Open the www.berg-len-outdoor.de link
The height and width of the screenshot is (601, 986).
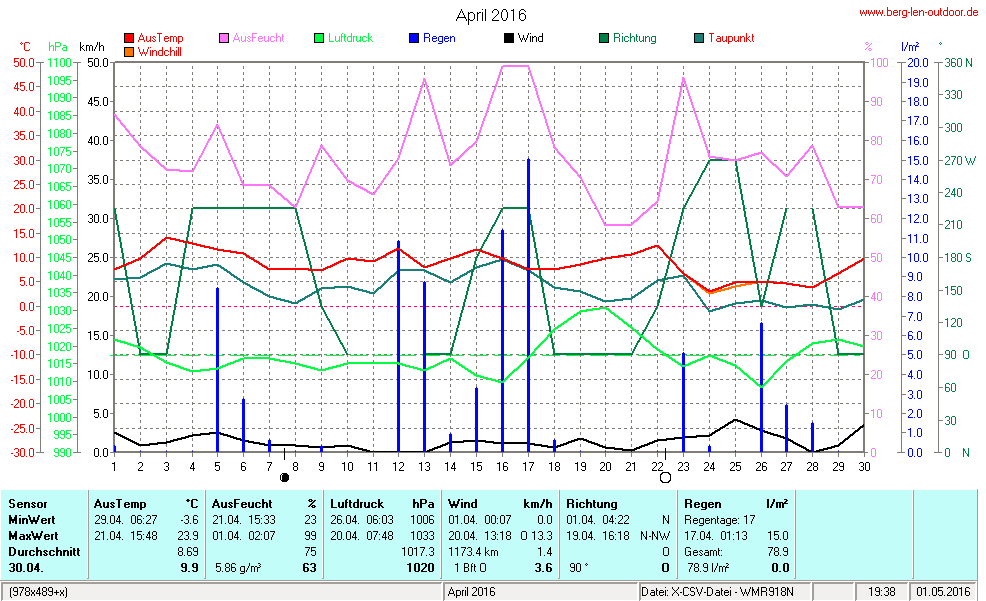click(918, 12)
